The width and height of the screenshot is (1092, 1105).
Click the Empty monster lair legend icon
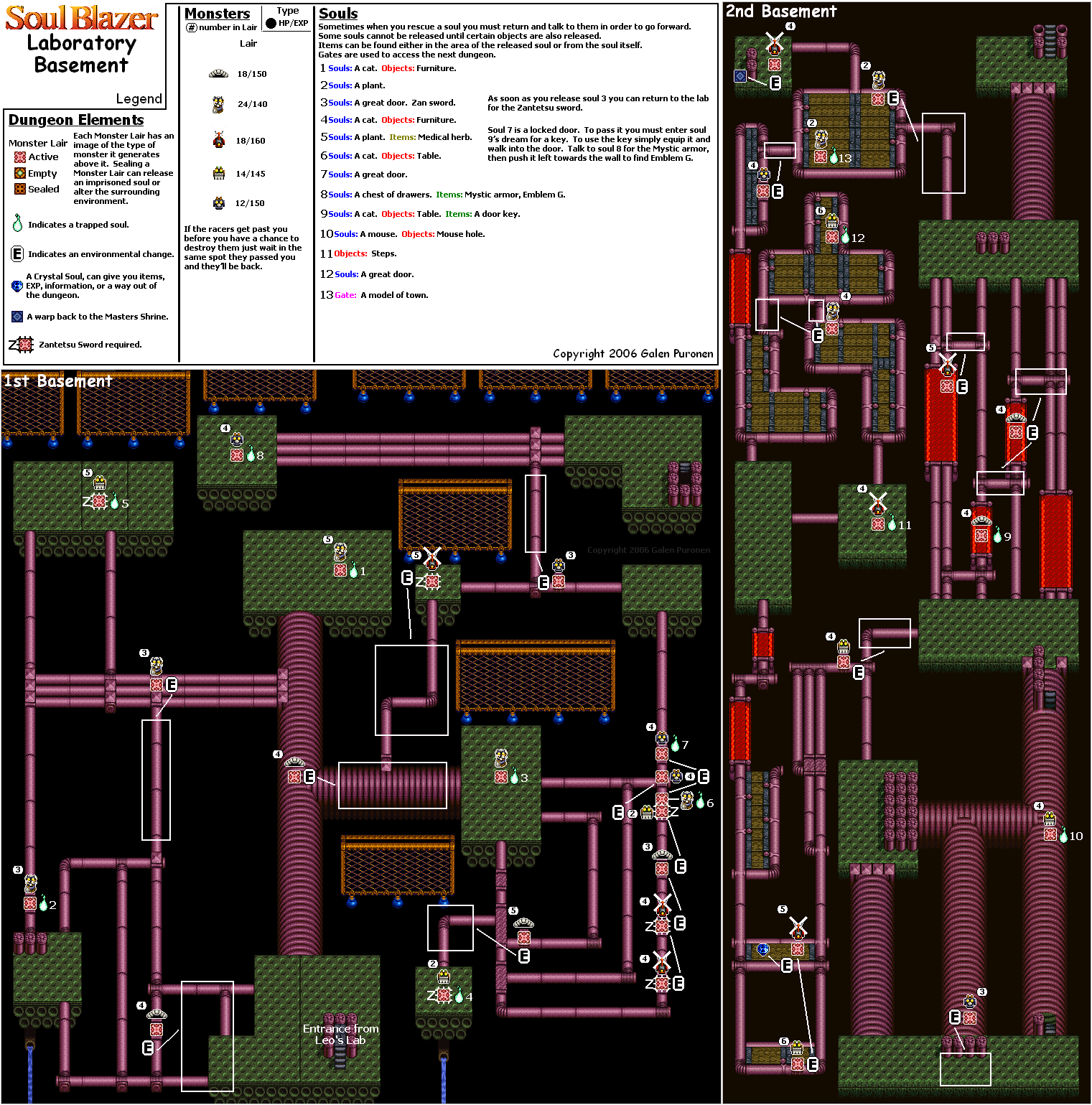pyautogui.click(x=20, y=173)
